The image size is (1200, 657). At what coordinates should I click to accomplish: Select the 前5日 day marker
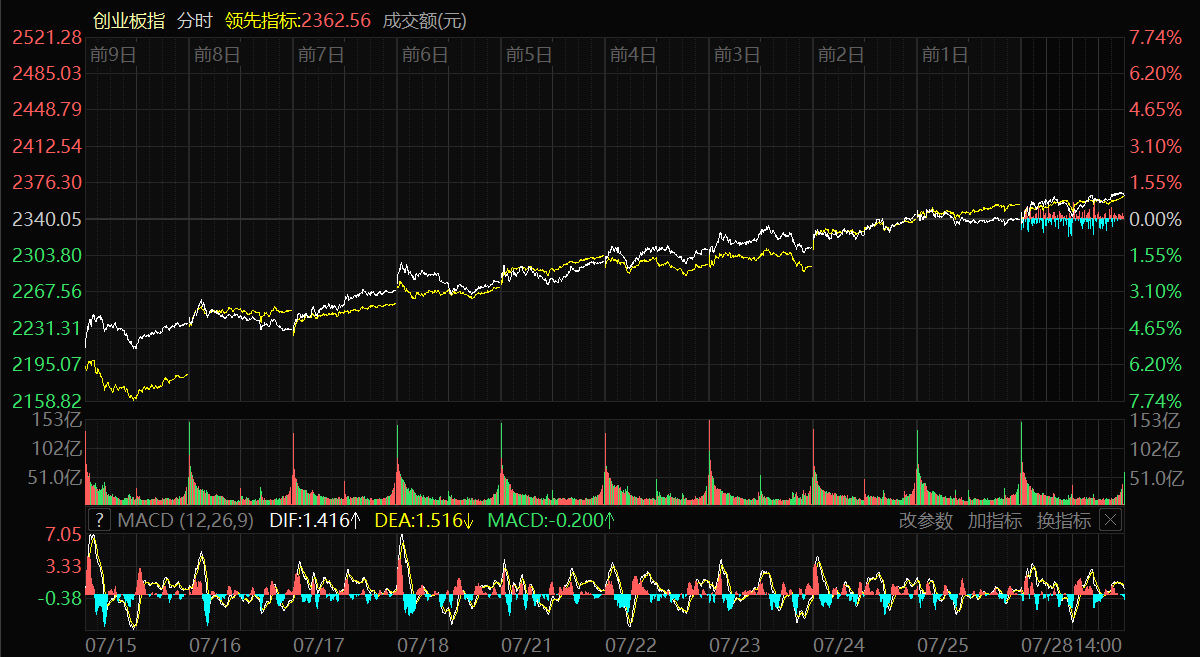(529, 54)
